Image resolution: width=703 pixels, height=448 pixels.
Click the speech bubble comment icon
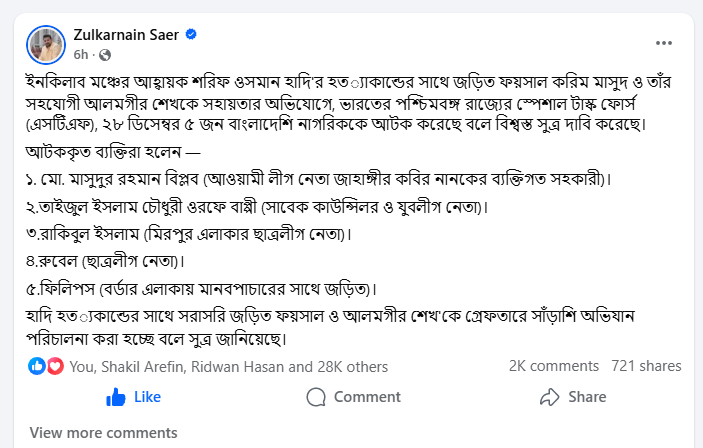(316, 397)
